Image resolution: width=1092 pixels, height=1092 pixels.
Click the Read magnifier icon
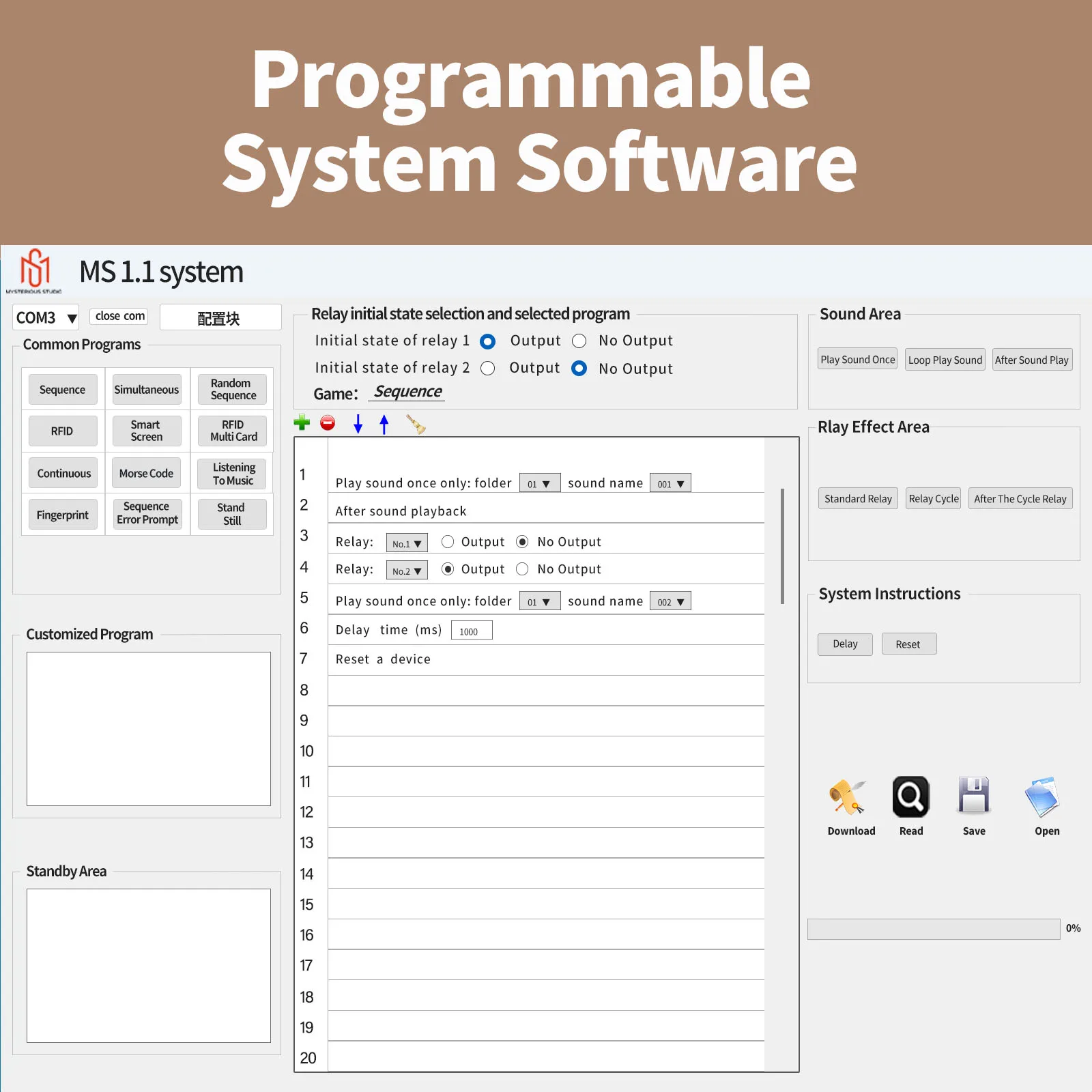(911, 796)
